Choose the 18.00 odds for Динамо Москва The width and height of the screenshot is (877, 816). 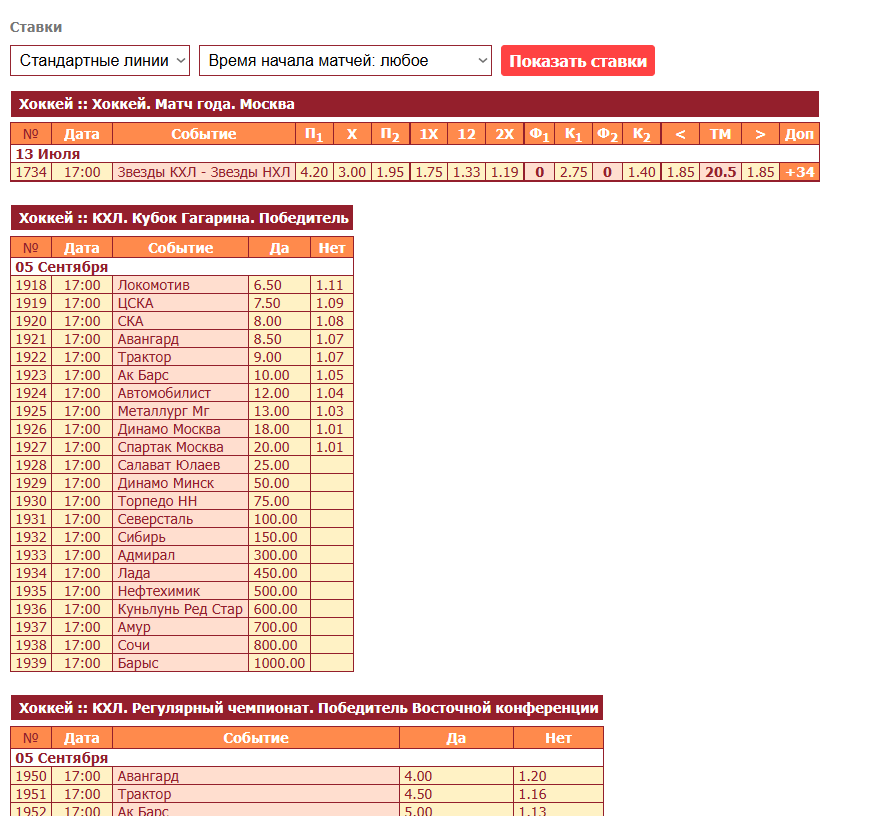point(279,429)
